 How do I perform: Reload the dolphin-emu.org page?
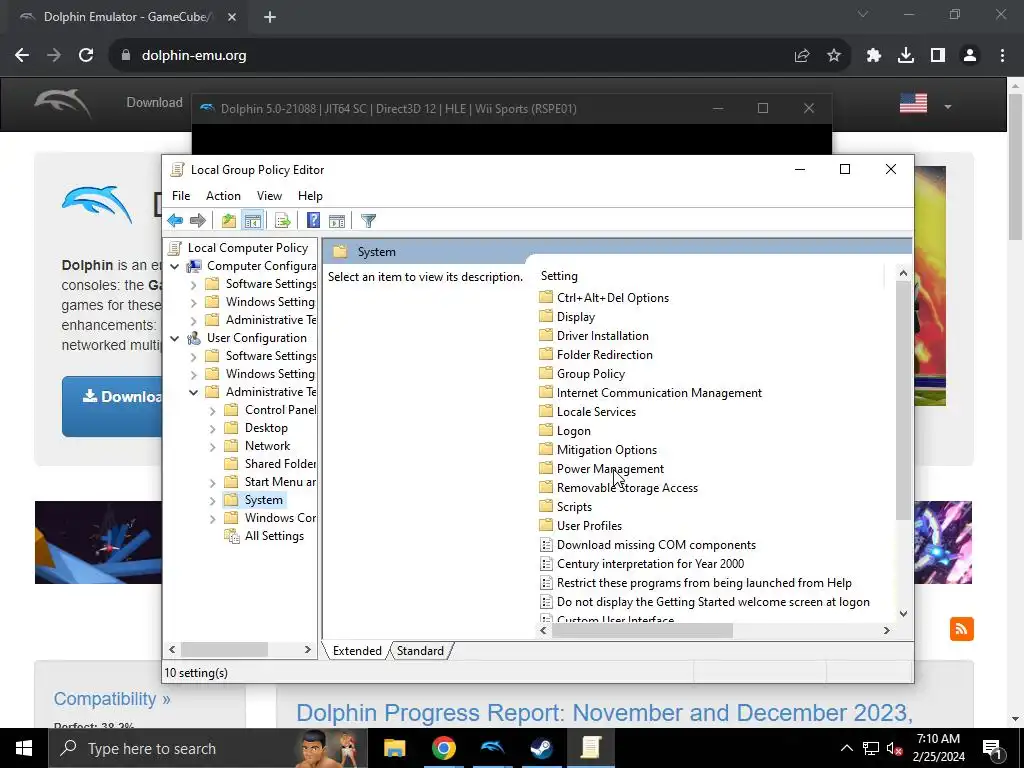(86, 56)
